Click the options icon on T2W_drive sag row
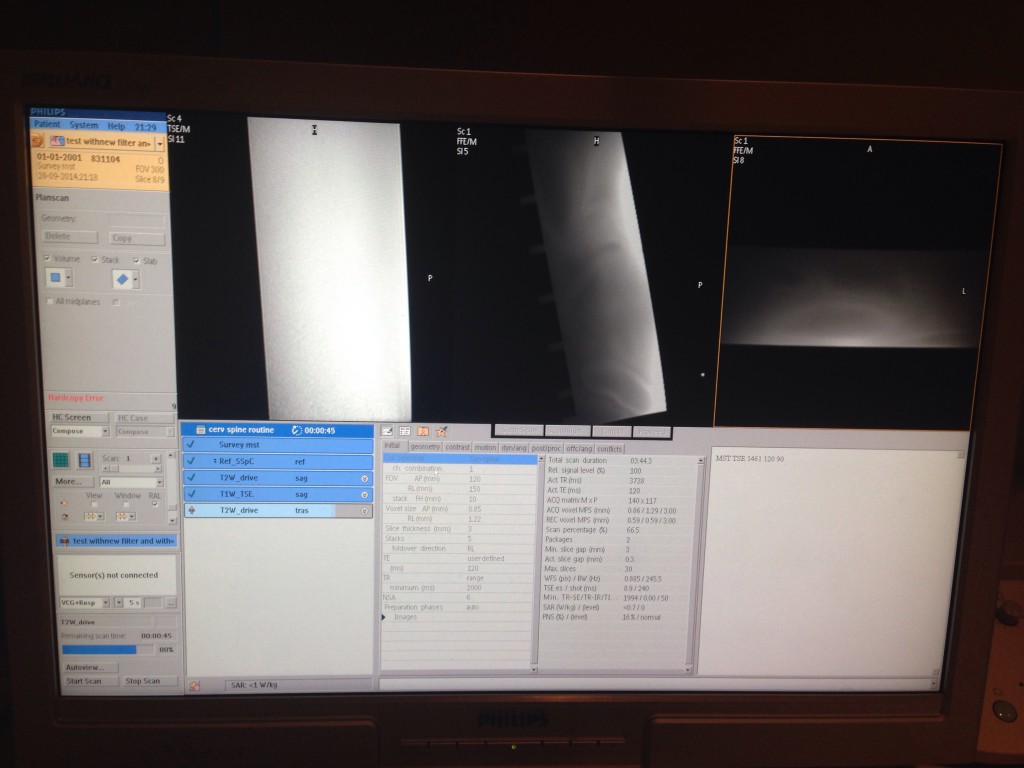 click(x=364, y=479)
